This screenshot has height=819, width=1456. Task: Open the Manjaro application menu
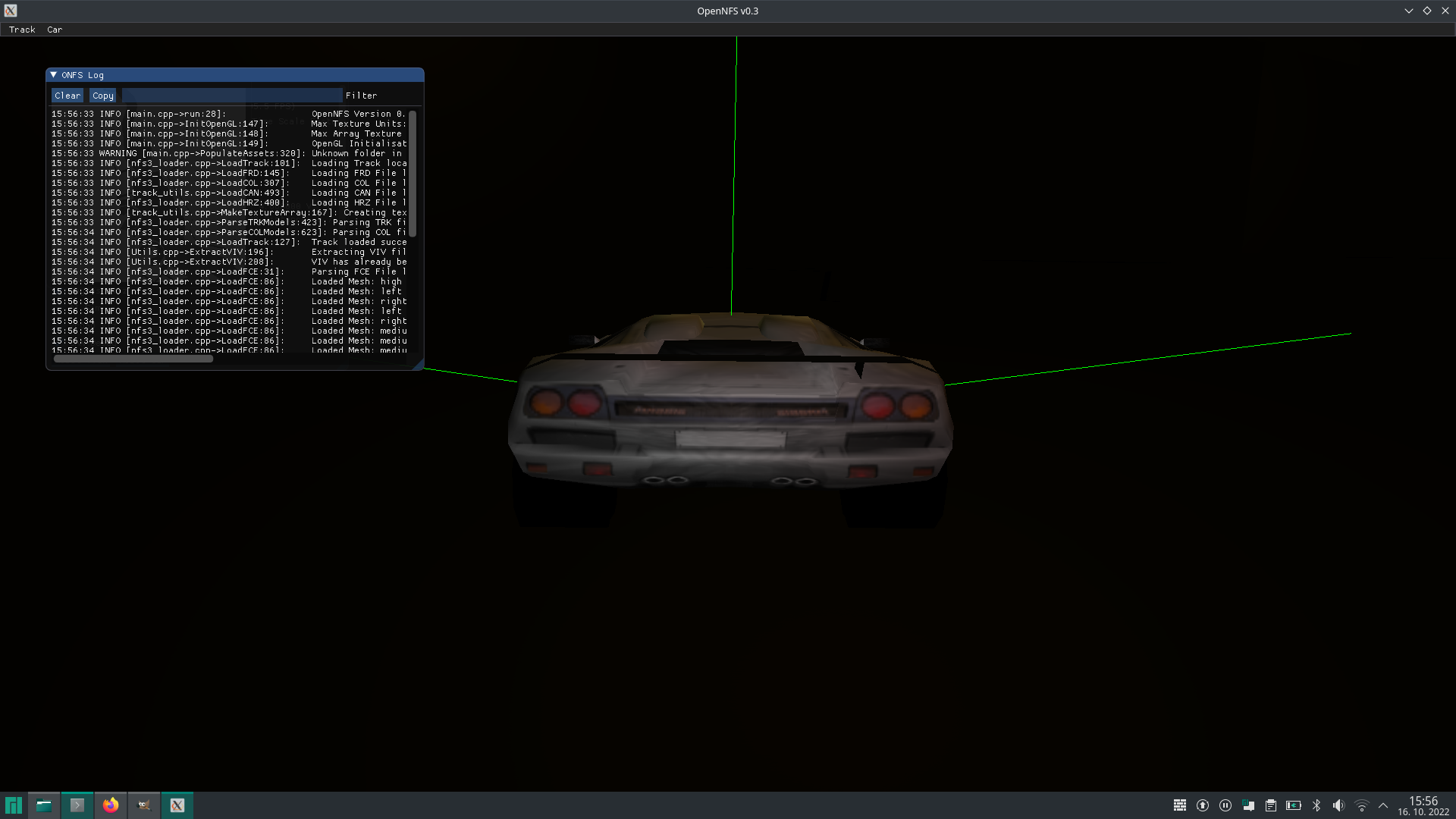pos(12,805)
